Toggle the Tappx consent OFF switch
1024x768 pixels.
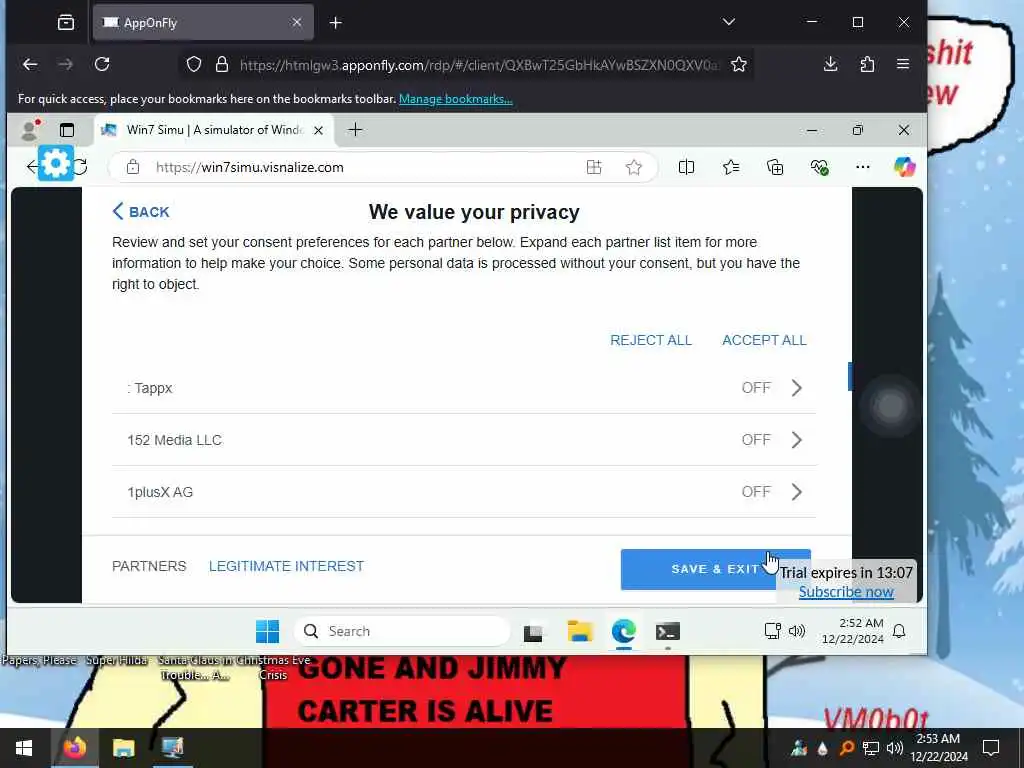click(x=756, y=388)
